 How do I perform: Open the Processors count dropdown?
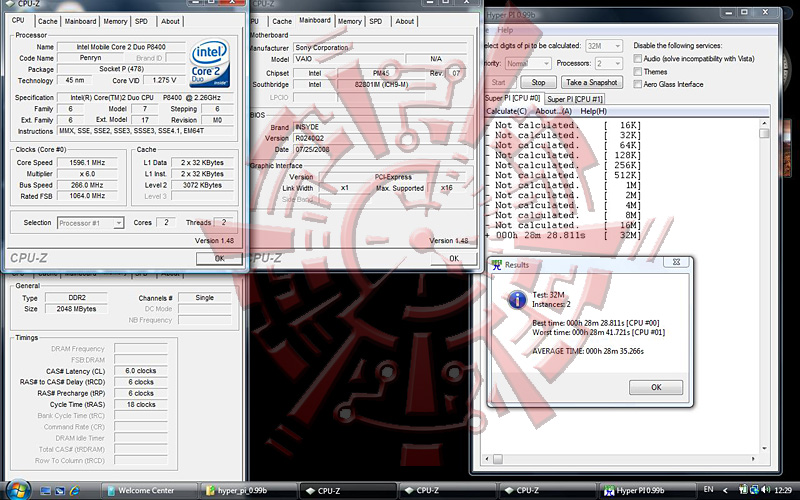(x=609, y=63)
